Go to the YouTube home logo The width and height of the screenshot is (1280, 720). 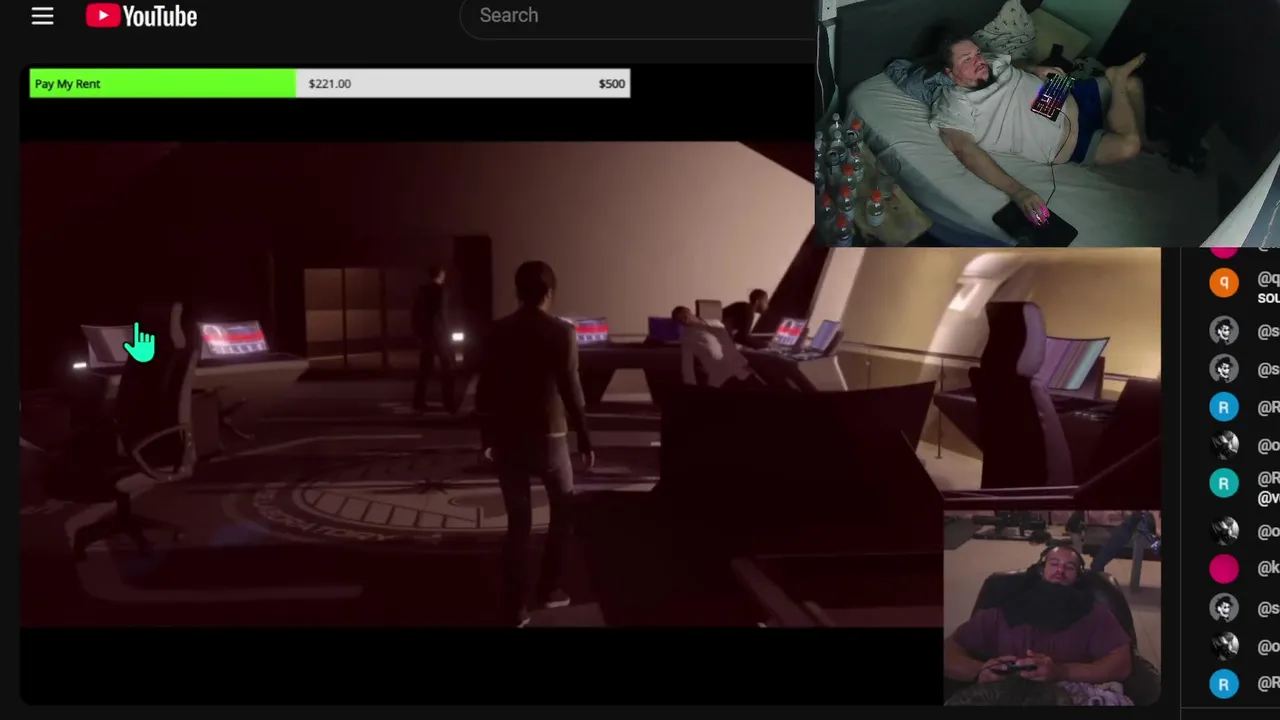(x=141, y=16)
